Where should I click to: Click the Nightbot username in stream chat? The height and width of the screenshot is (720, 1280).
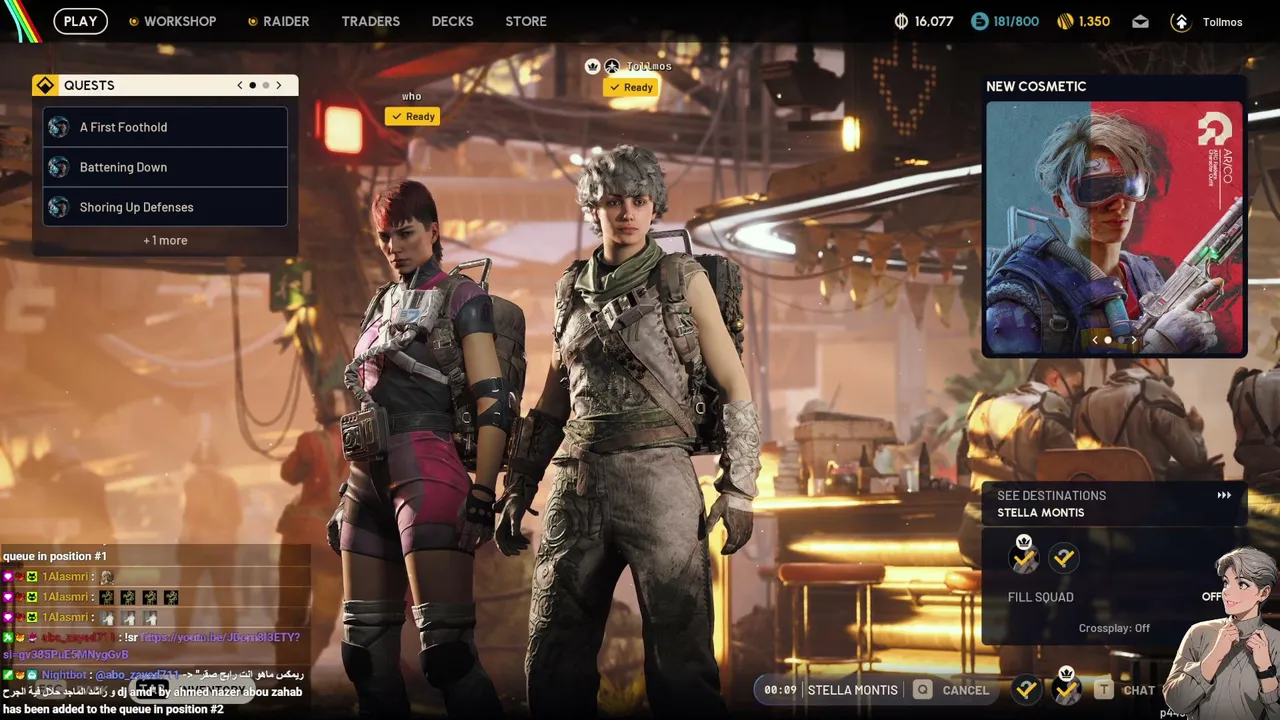(x=65, y=675)
